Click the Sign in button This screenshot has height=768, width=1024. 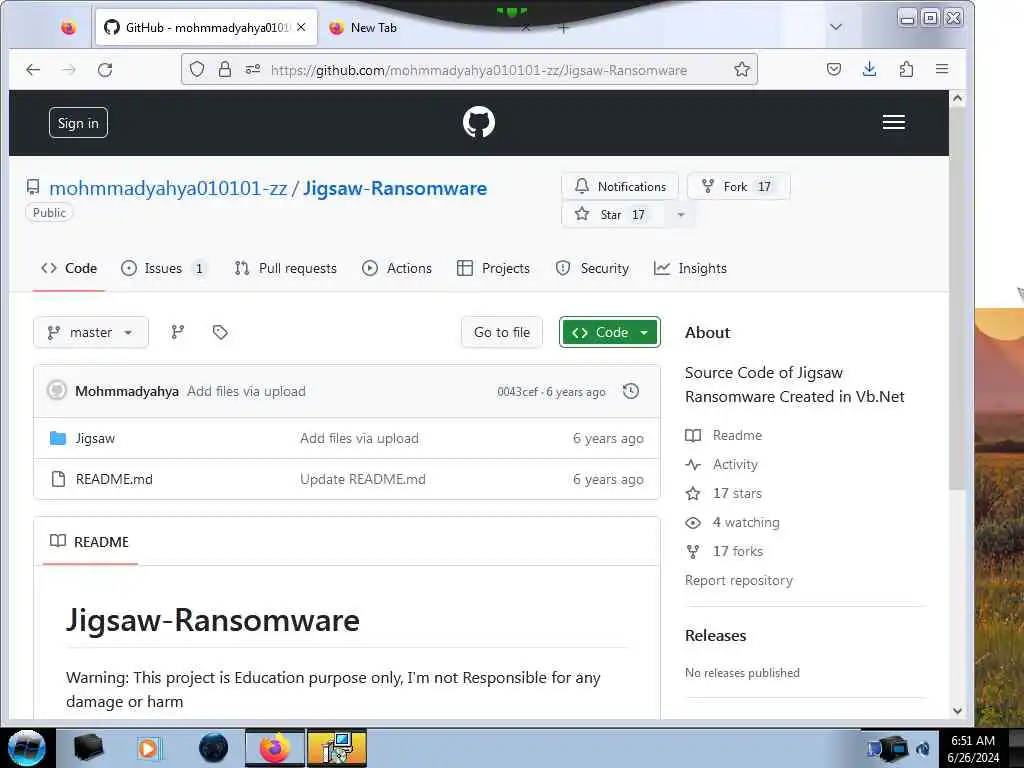(x=78, y=123)
